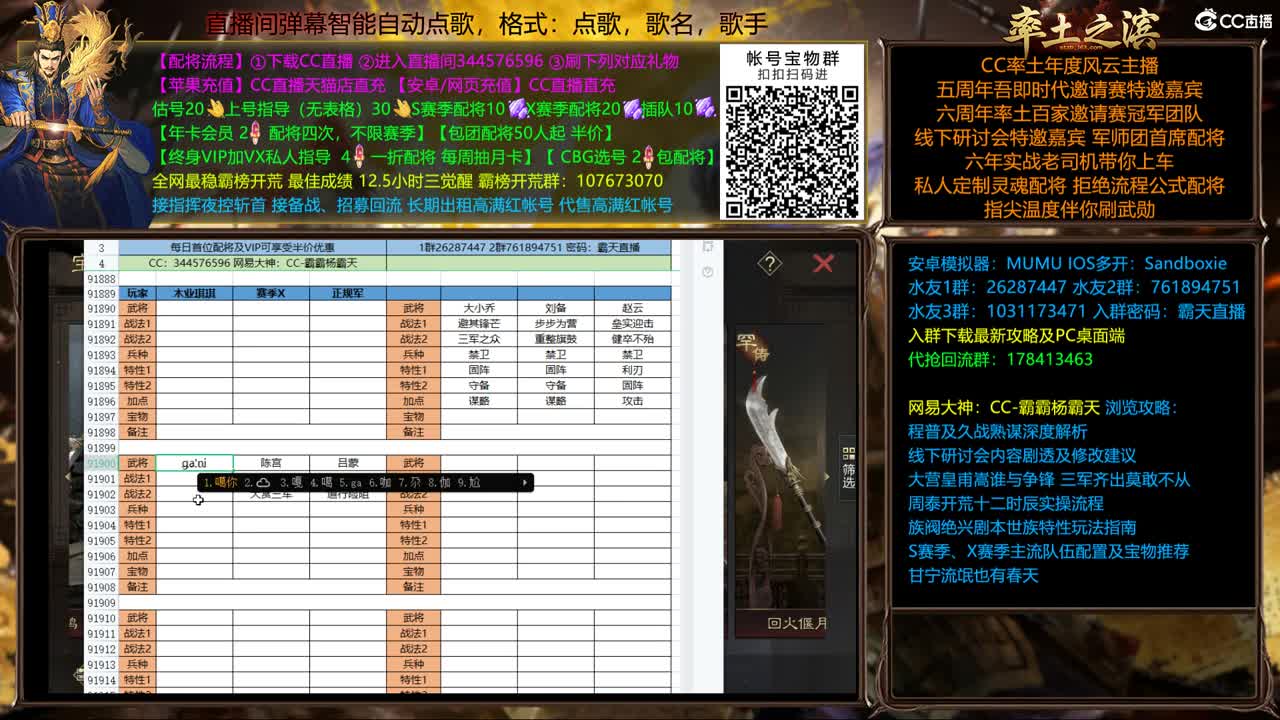
Task: Pick IME candidate 6.咖
Action: (380, 483)
